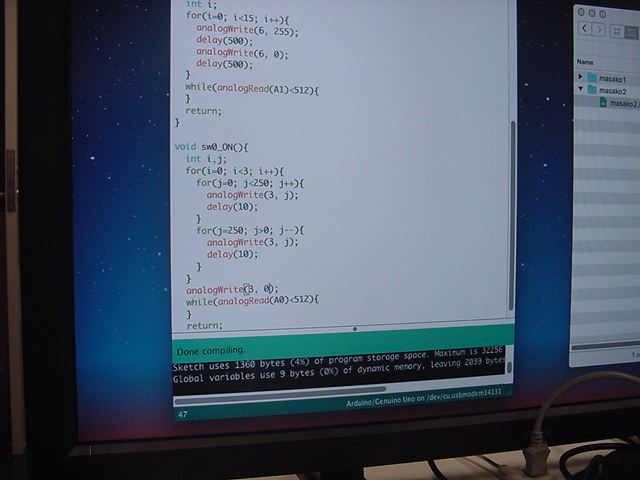Click the for(i=0; i<3; i++){ line

click(234, 171)
